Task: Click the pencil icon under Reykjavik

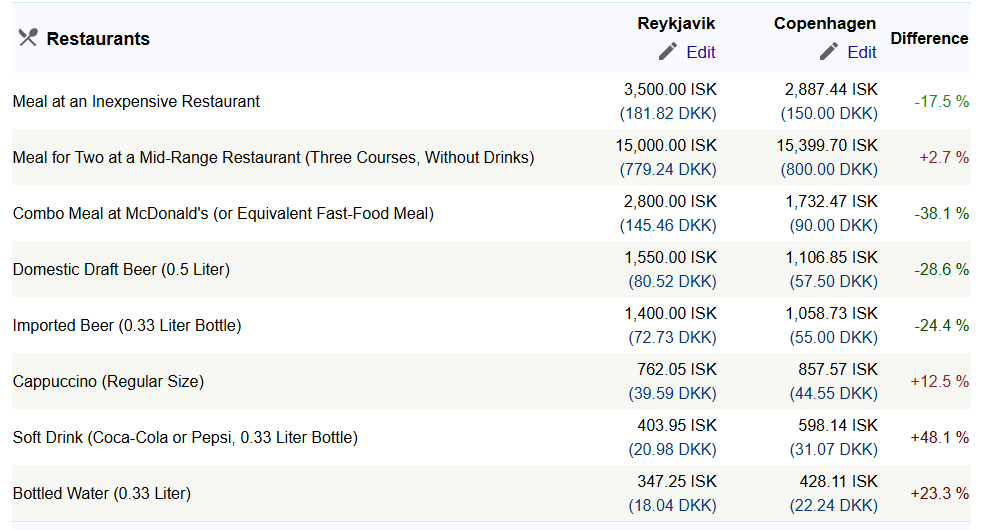Action: 668,51
